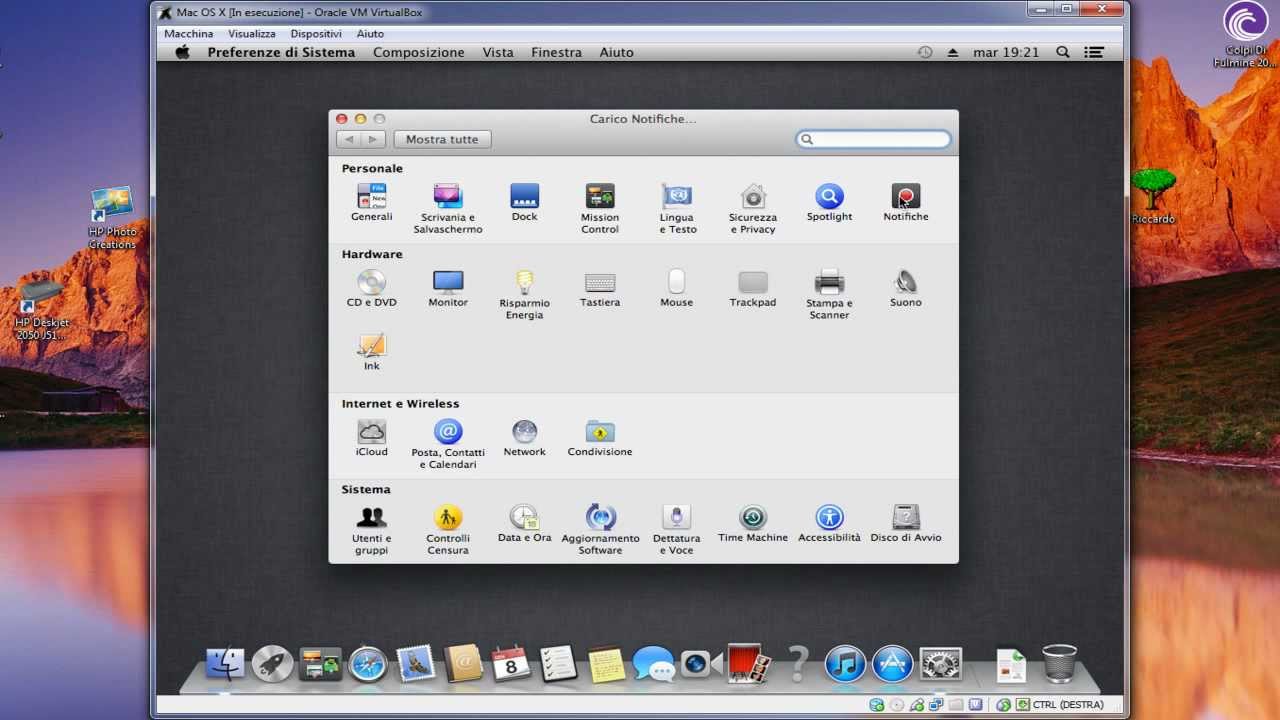This screenshot has height=720, width=1280.
Task: Open the VirtualBox Macchina menu
Action: [x=189, y=34]
